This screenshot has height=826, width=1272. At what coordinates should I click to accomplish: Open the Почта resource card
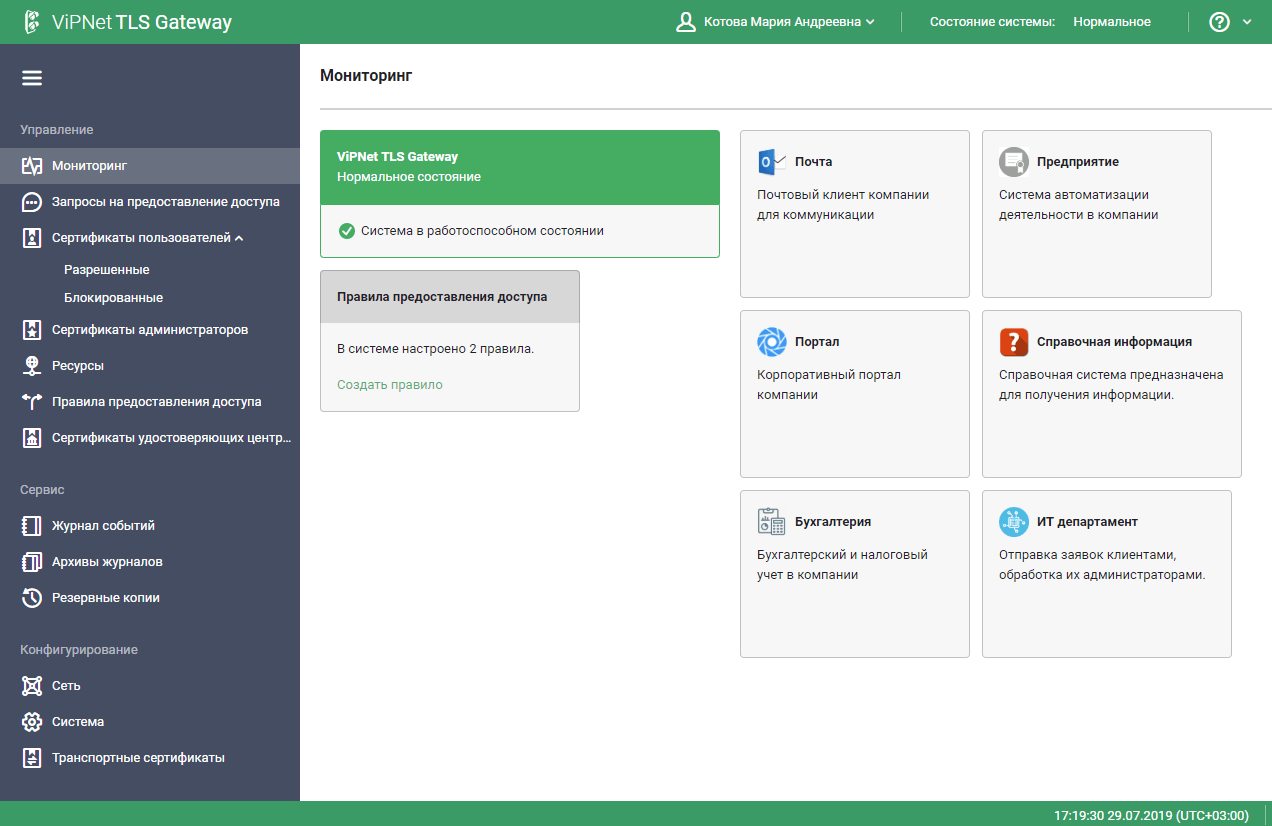pos(855,214)
